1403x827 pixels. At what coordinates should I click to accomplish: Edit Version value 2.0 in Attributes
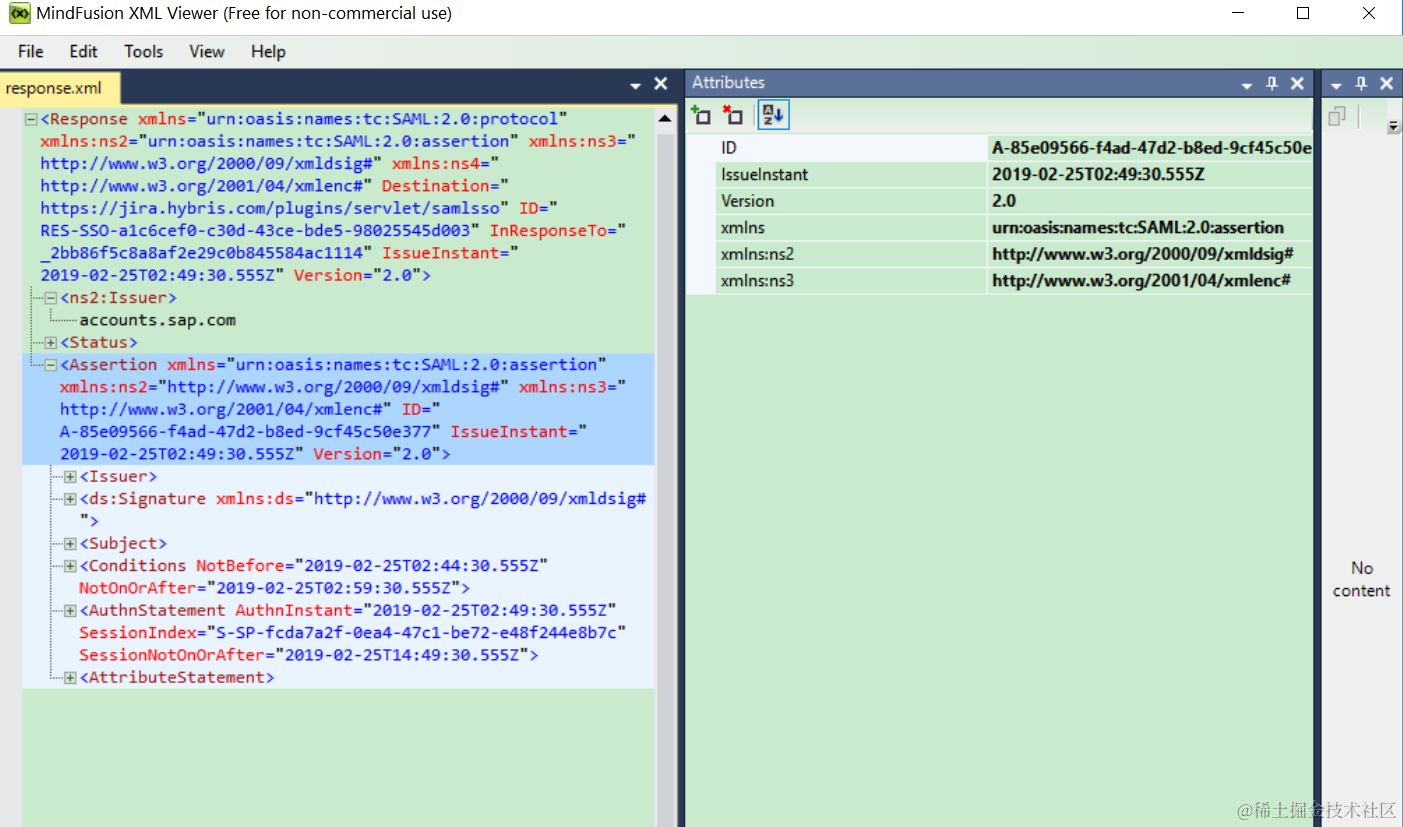[x=1150, y=201]
